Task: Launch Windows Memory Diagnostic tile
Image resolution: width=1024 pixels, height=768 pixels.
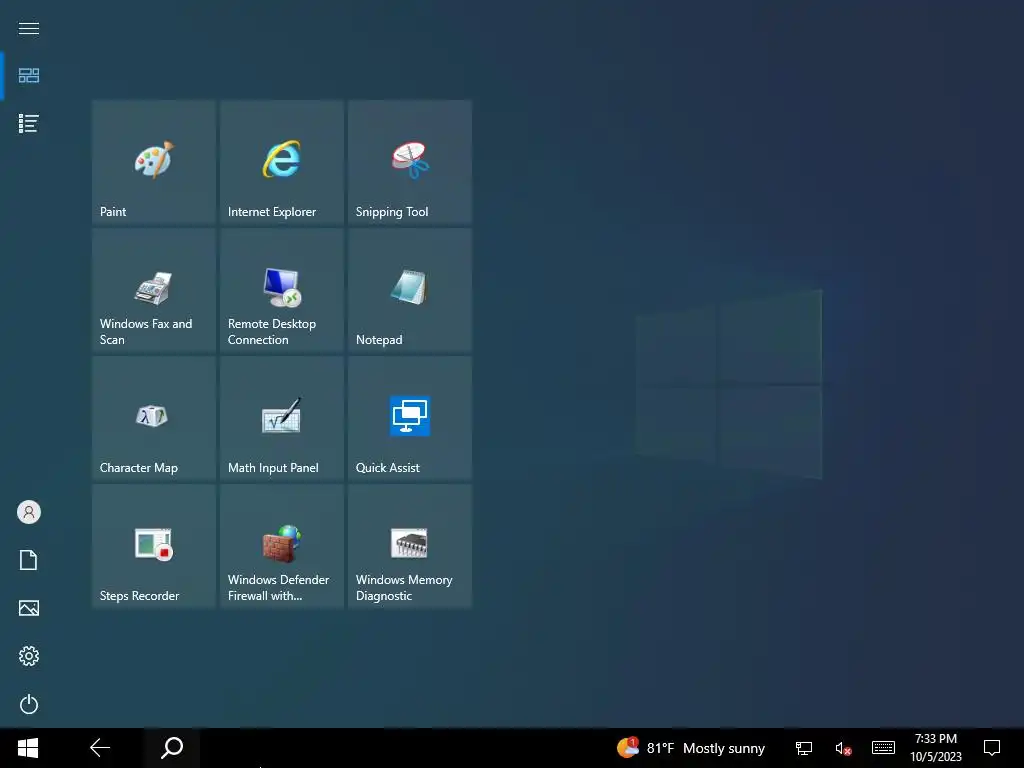Action: pos(410,546)
